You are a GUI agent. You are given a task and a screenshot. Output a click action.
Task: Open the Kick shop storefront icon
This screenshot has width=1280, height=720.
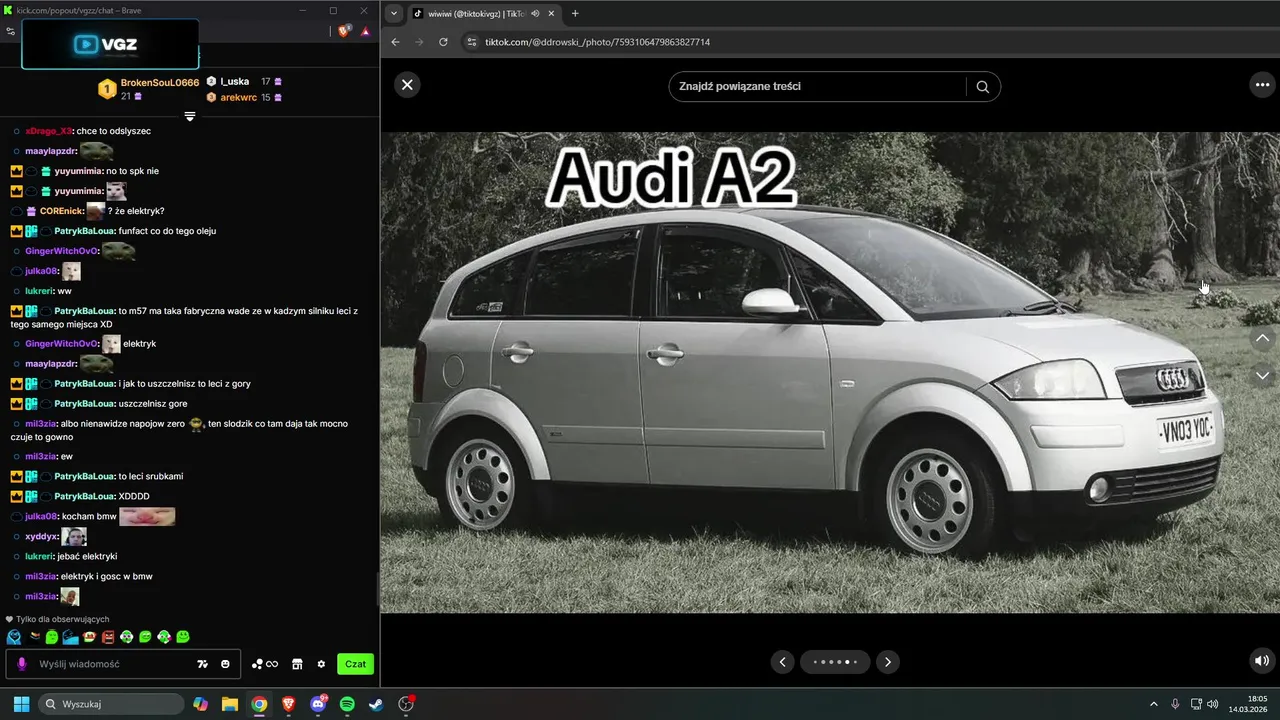297,664
